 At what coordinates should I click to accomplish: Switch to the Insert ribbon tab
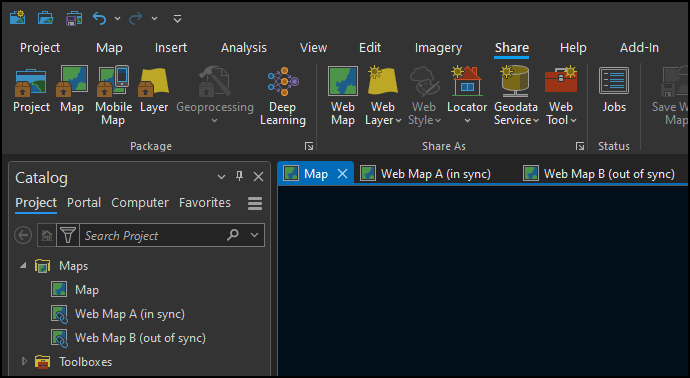tap(171, 48)
